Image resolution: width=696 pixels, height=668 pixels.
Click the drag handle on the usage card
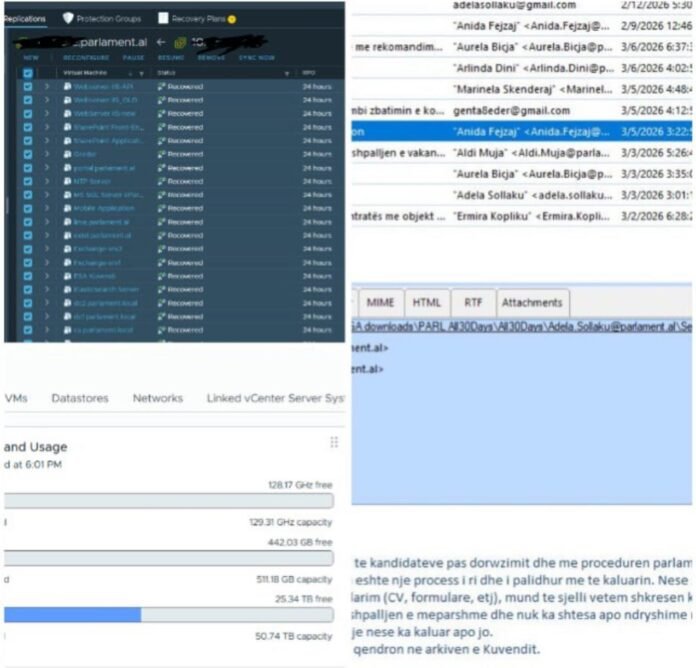pos(333,442)
